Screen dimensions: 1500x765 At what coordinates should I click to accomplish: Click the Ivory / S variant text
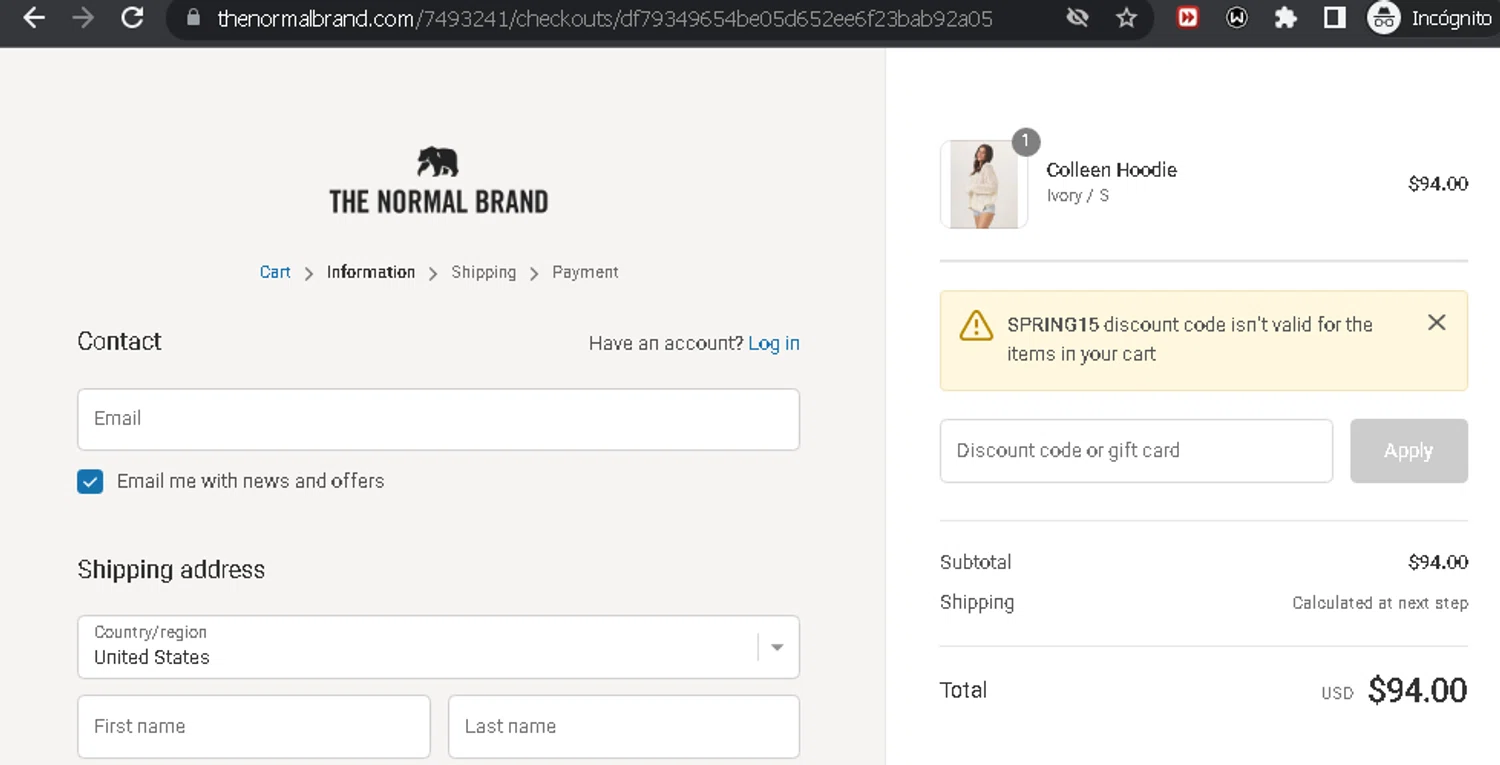coord(1078,196)
